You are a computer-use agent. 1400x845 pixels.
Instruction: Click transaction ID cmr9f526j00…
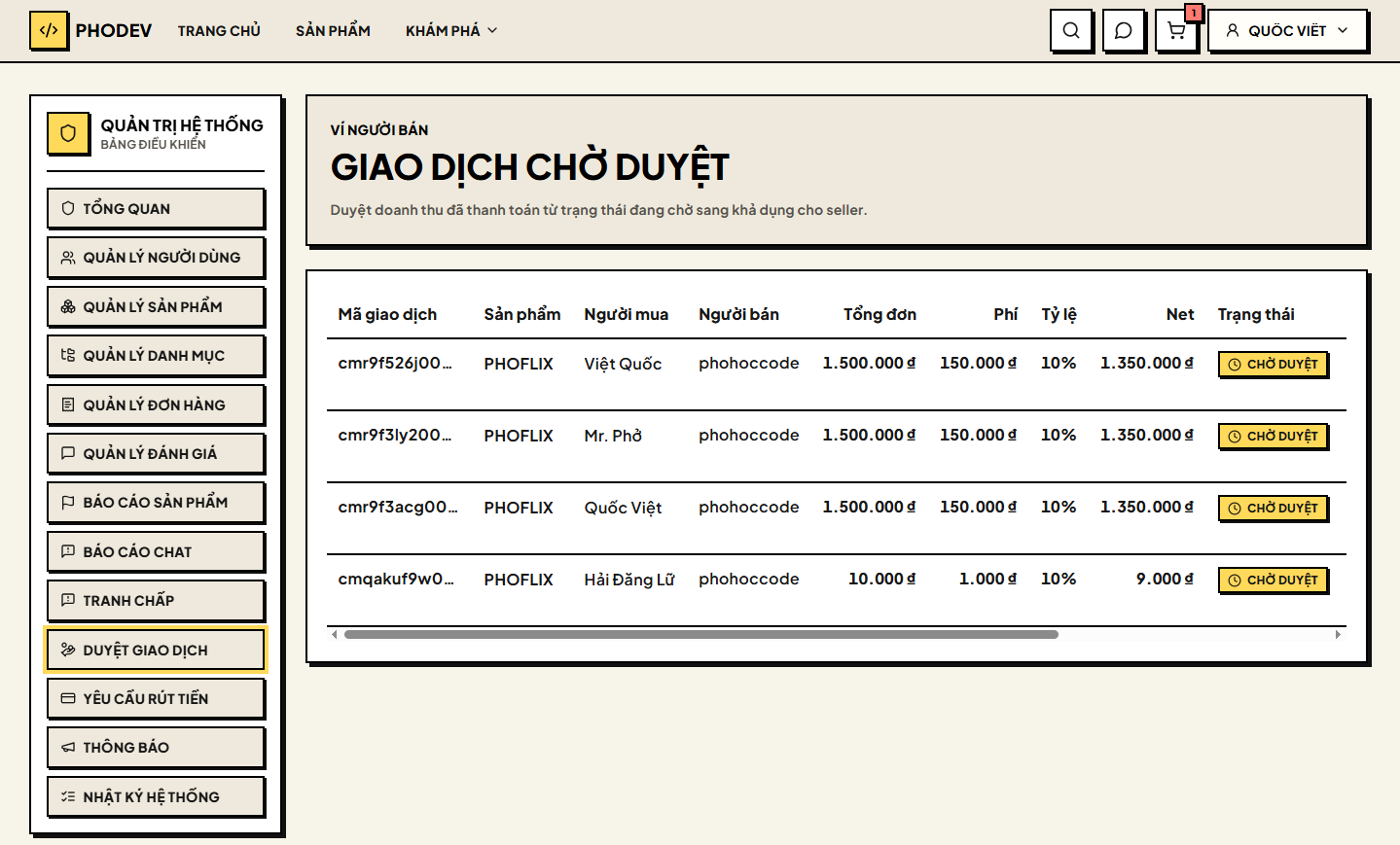click(395, 363)
